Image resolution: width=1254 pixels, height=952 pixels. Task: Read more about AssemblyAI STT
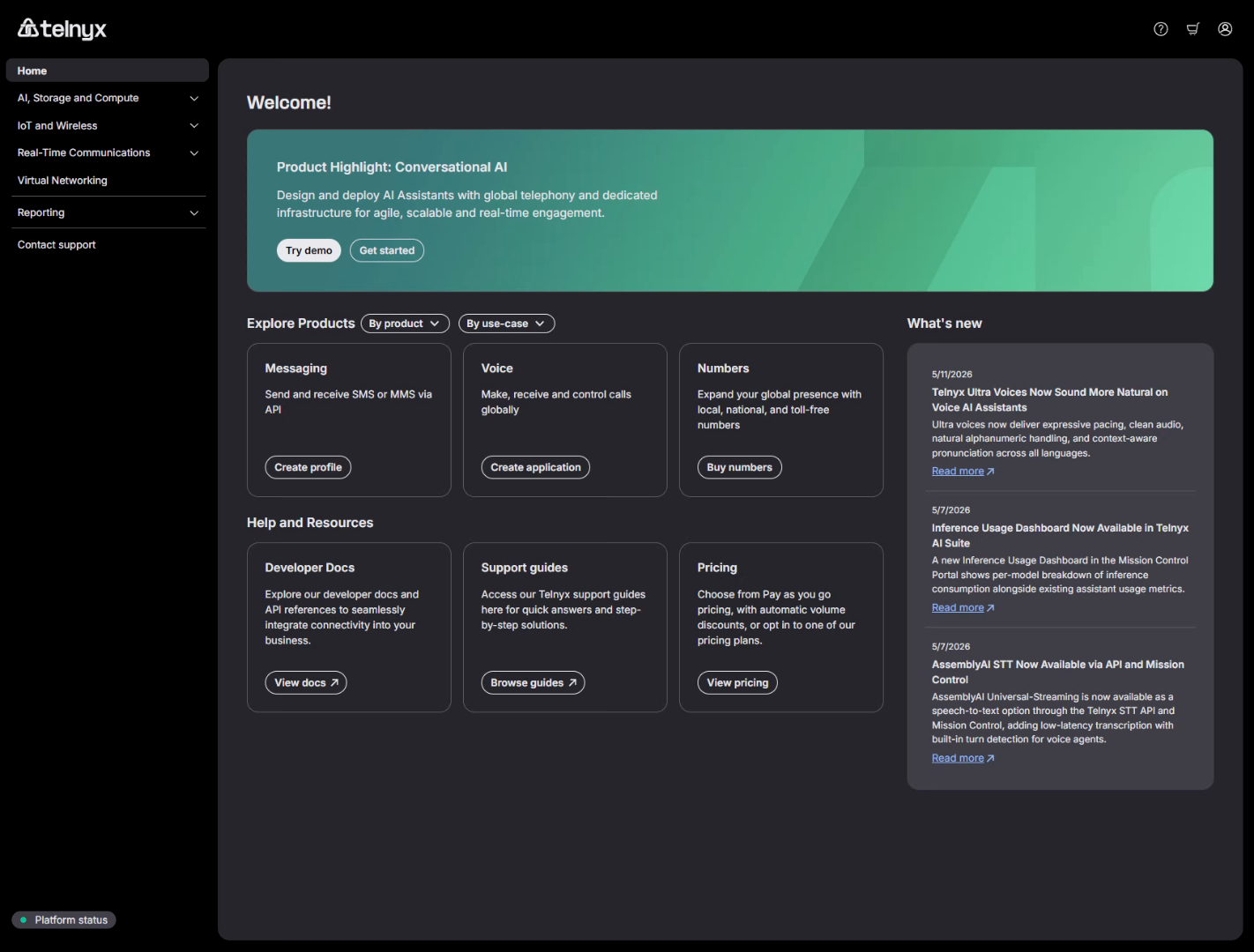[963, 759]
